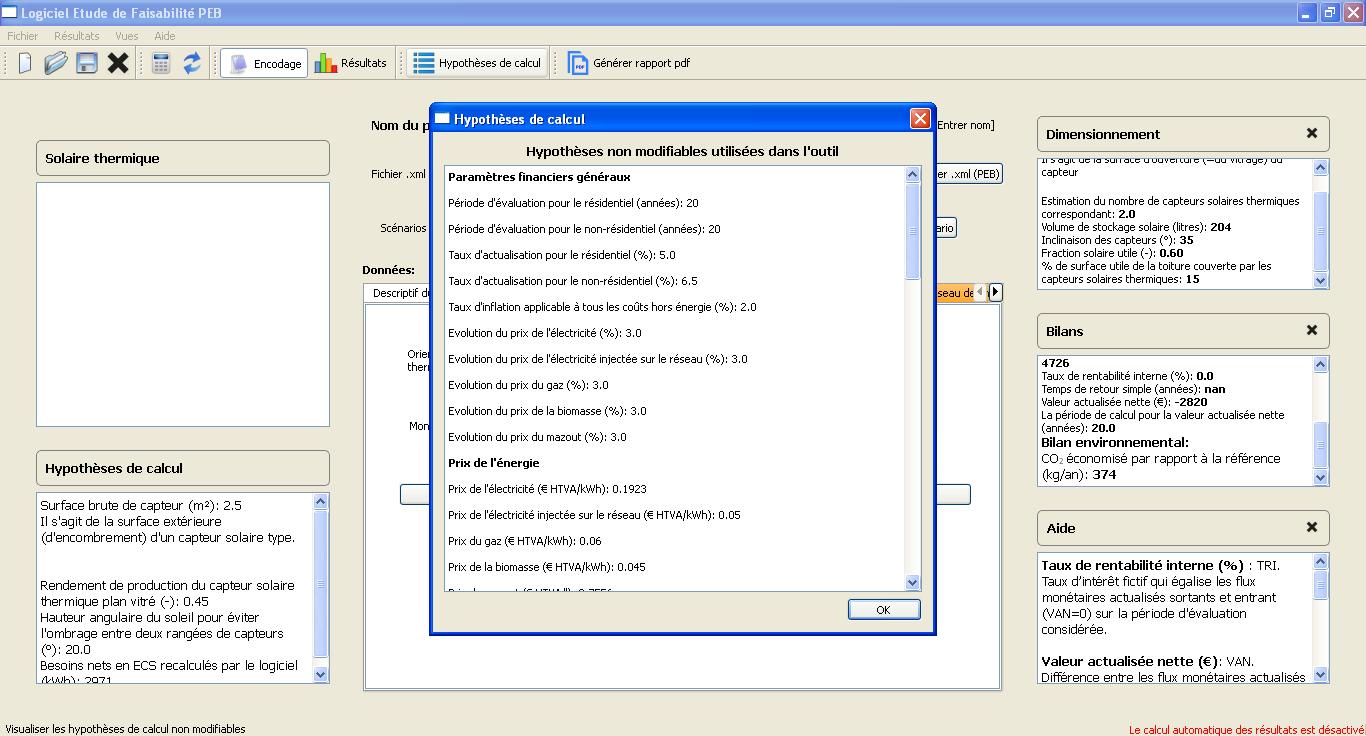
Task: Open the Aide menu in the menu bar
Action: click(x=165, y=36)
